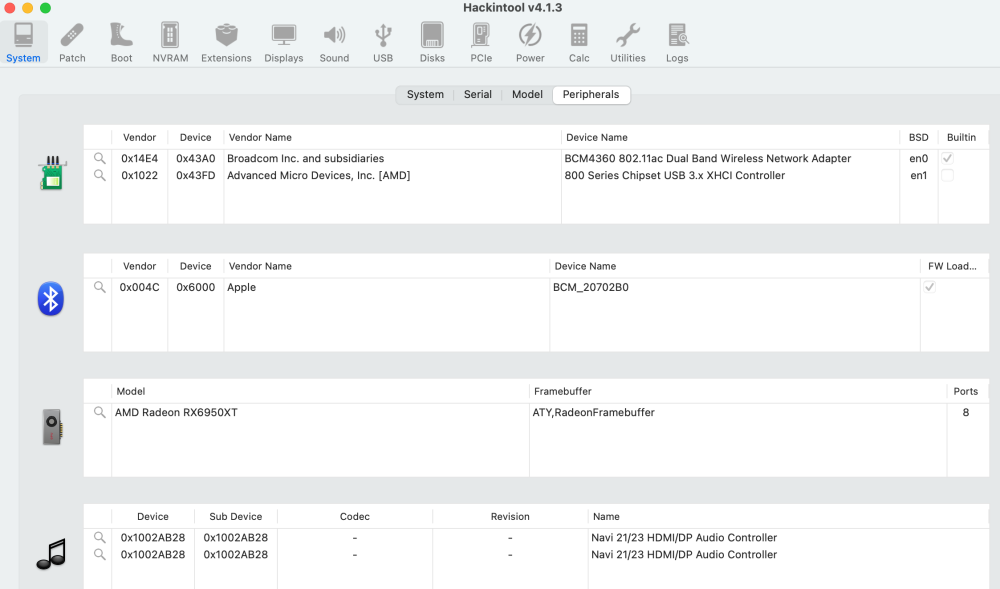Click the Framebuffer column header
The height and width of the screenshot is (589, 1000).
(x=738, y=391)
